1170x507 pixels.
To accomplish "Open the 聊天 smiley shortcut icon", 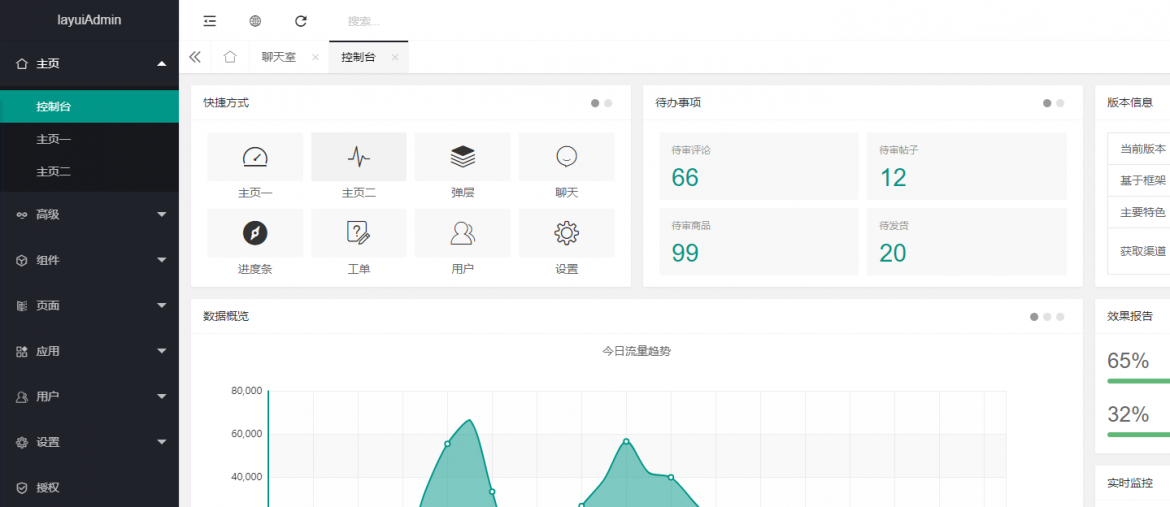I will click(x=566, y=157).
